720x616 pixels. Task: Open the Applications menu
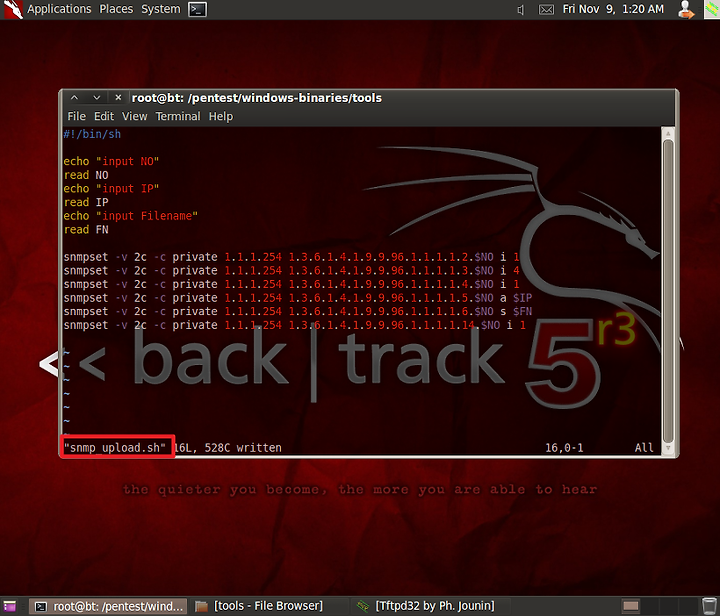(59, 9)
